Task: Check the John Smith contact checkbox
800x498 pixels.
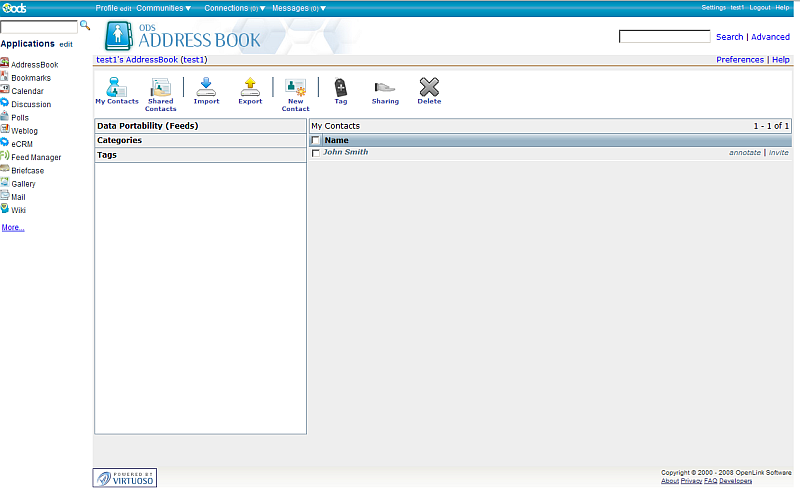Action: tap(316, 153)
